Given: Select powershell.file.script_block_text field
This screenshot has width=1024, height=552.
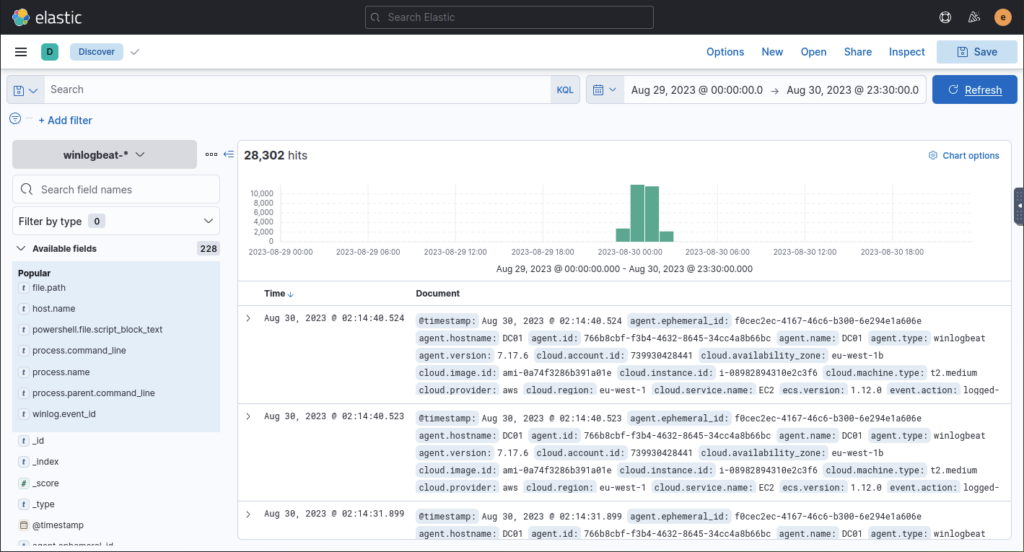Looking at the screenshot, I should click(x=97, y=329).
